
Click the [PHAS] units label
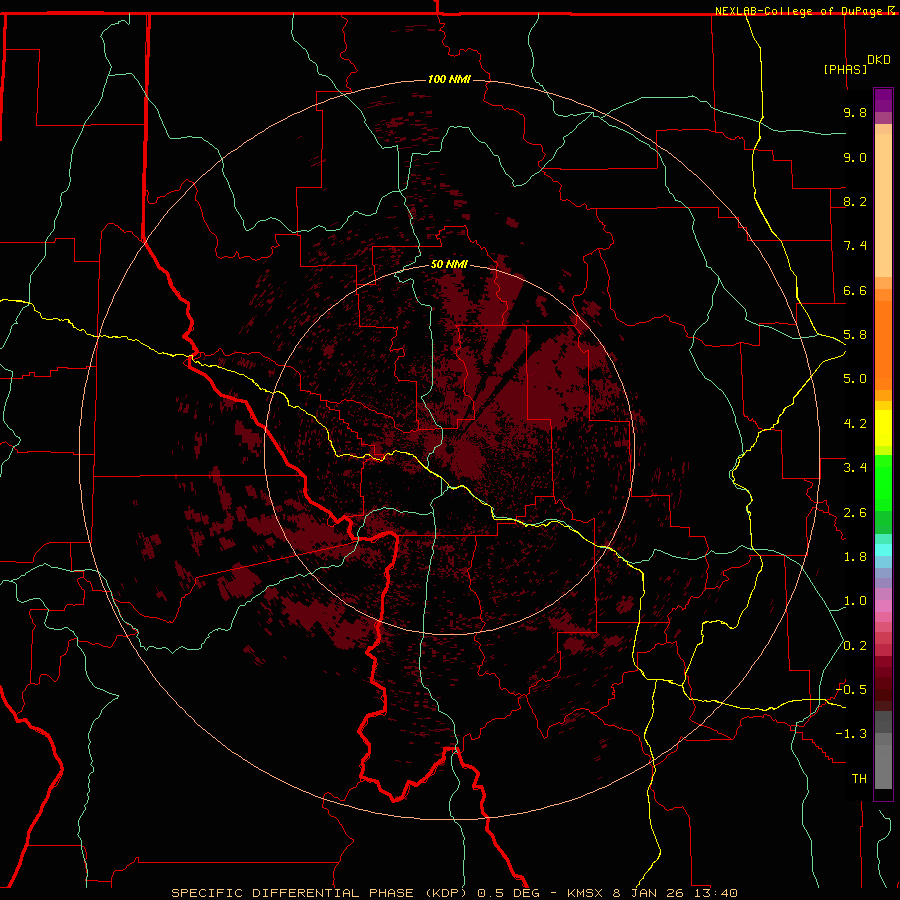[x=845, y=69]
